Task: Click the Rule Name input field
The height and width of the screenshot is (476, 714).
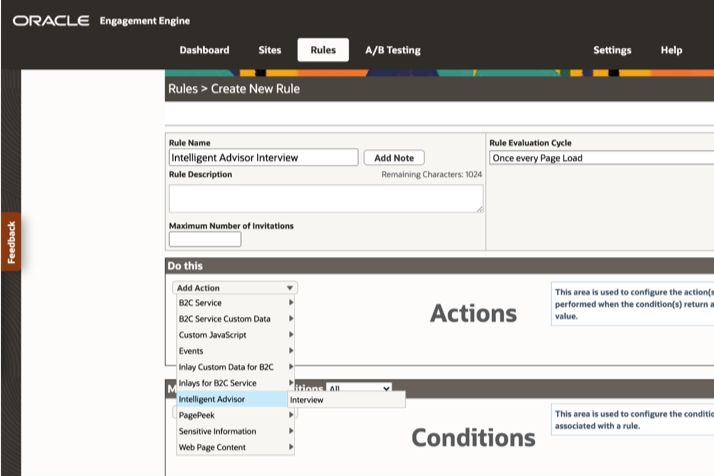Action: click(x=263, y=158)
